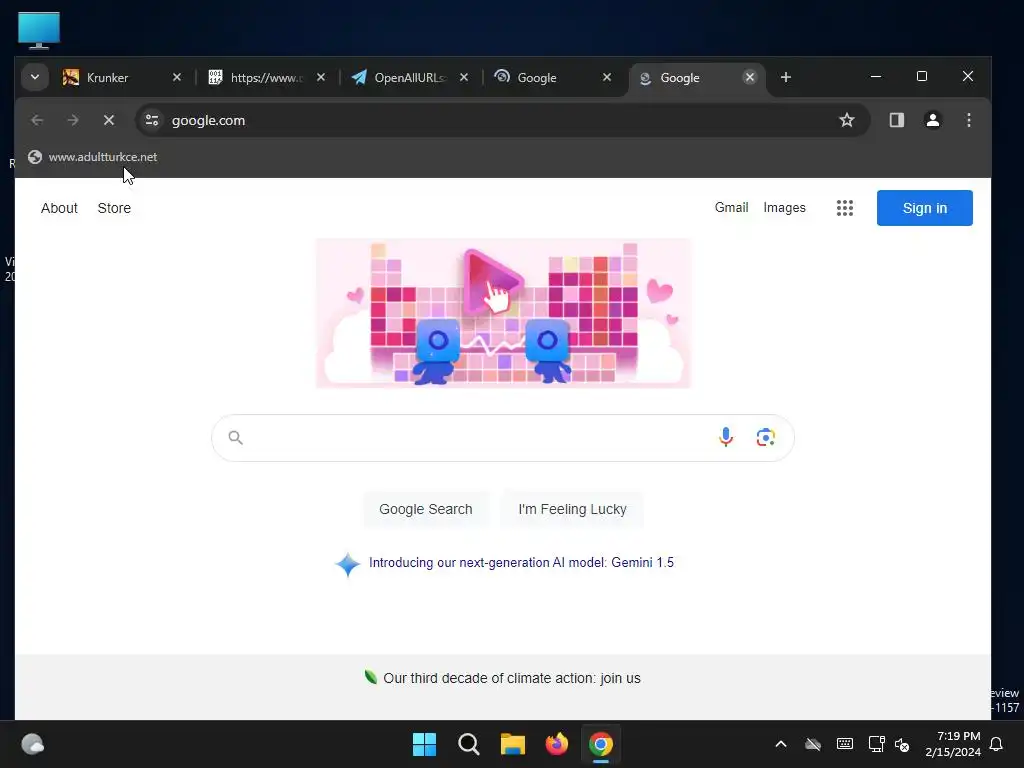Search by image with Lens icon
Image resolution: width=1024 pixels, height=768 pixels.
tap(765, 438)
